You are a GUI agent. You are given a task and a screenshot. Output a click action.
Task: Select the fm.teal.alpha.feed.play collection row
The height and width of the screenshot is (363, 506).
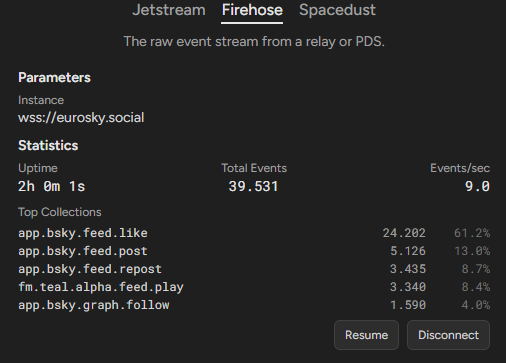[x=254, y=287]
